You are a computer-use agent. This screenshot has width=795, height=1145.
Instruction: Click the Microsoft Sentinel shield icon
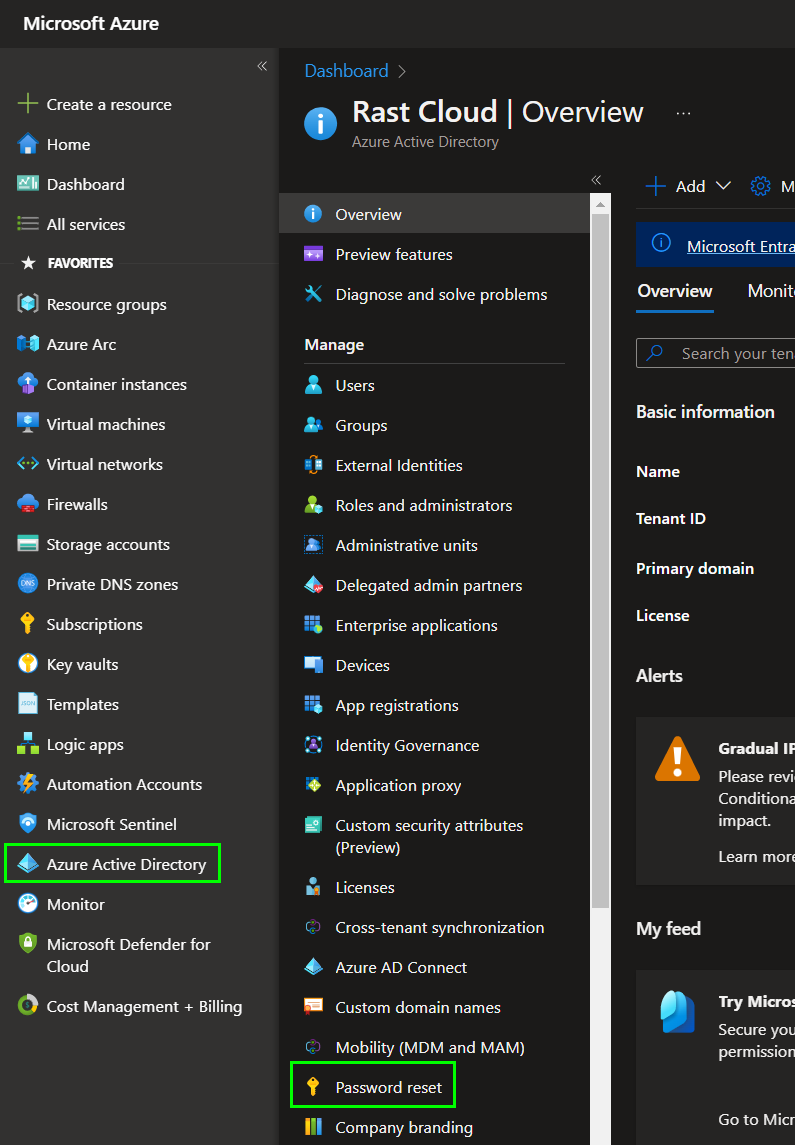[x=28, y=824]
